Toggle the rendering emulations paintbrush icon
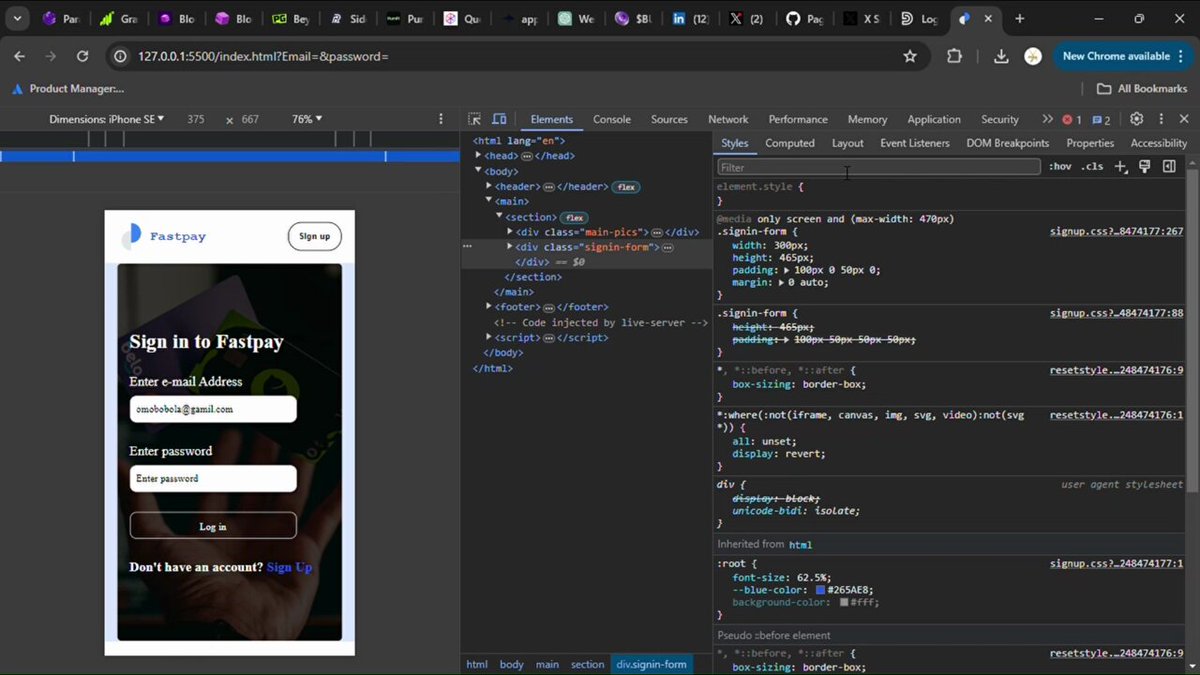This screenshot has height=675, width=1200. click(x=1145, y=167)
